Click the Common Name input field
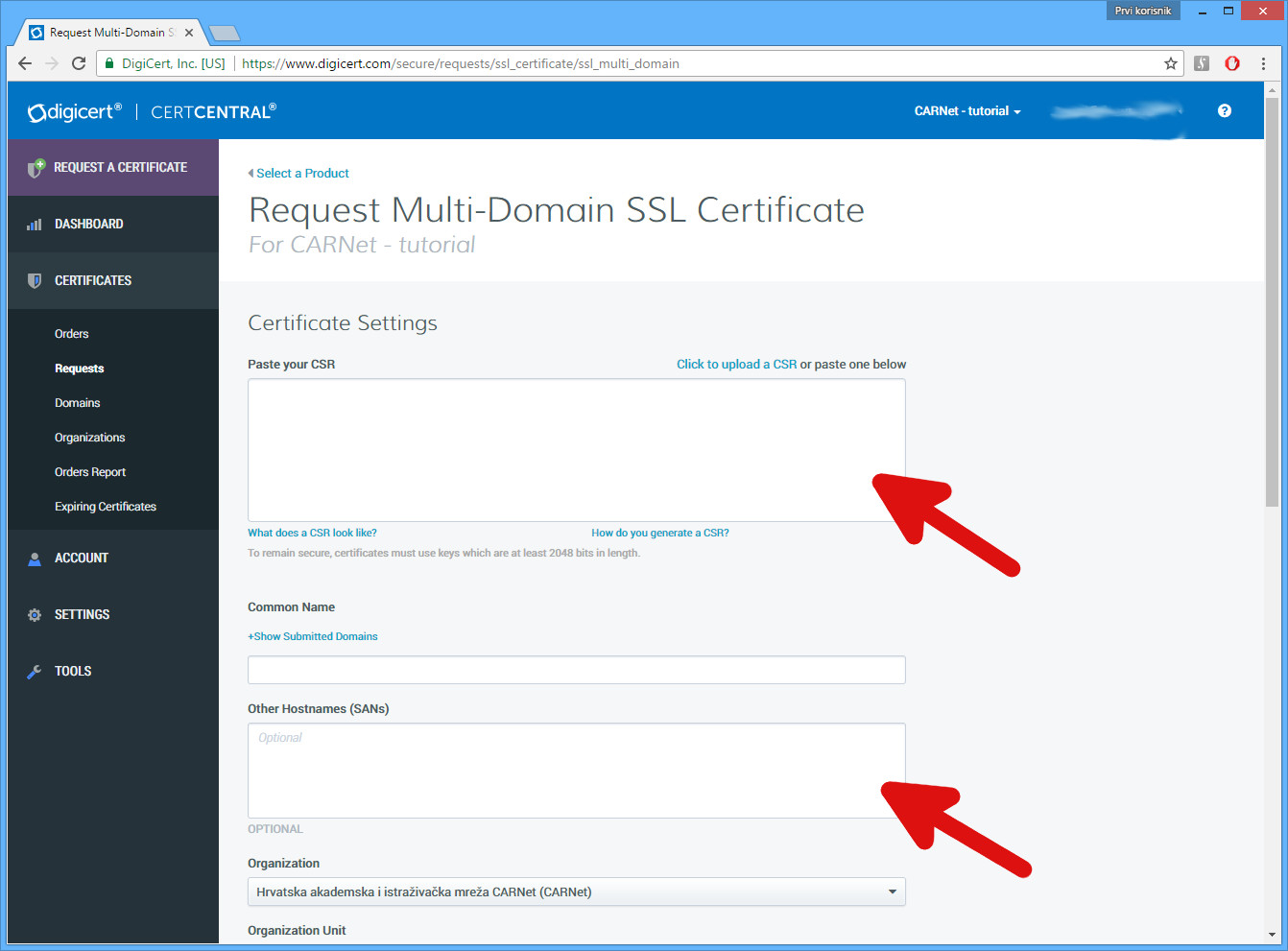The height and width of the screenshot is (951, 1288). (x=577, y=670)
